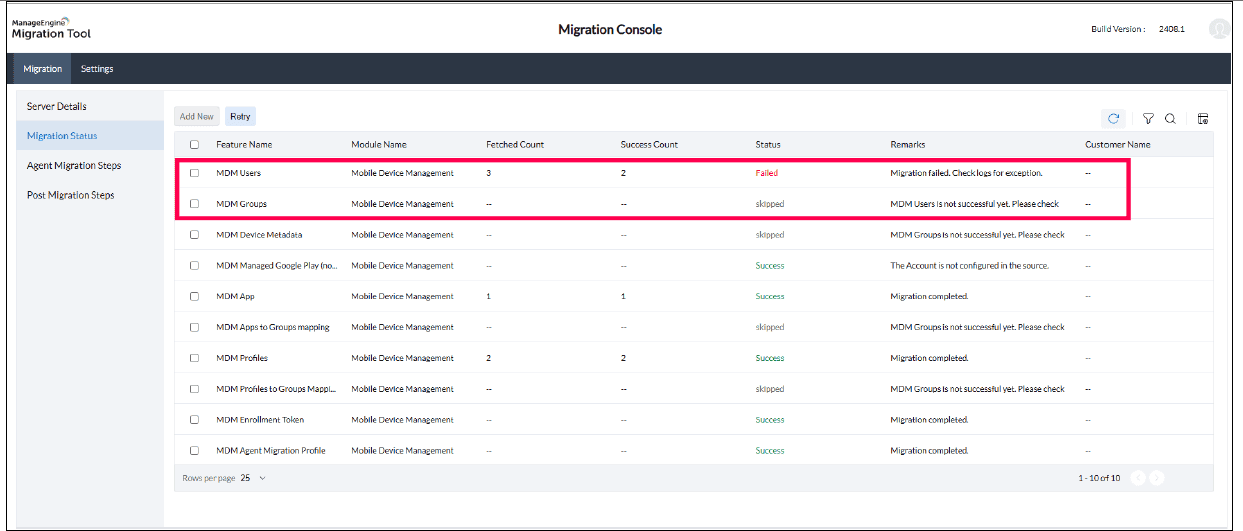
Task: Tick the select-all header checkbox
Action: [194, 145]
